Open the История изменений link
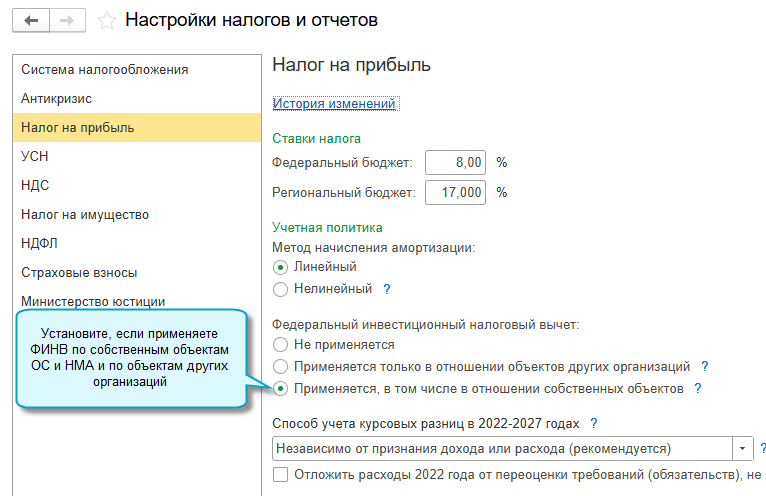The height and width of the screenshot is (496, 766). tap(334, 103)
